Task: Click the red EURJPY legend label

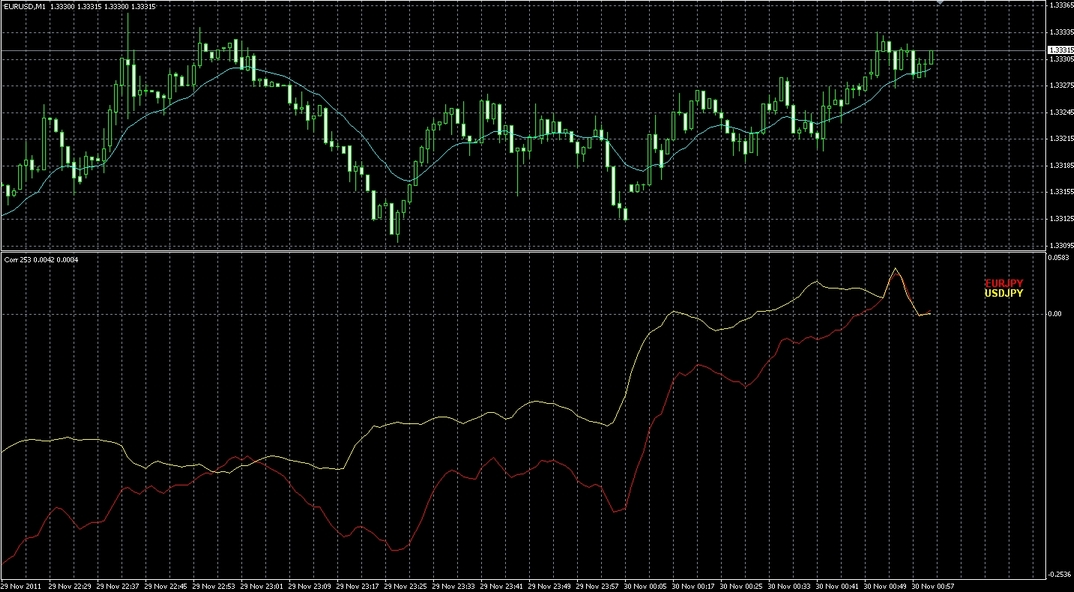Action: coord(1004,284)
